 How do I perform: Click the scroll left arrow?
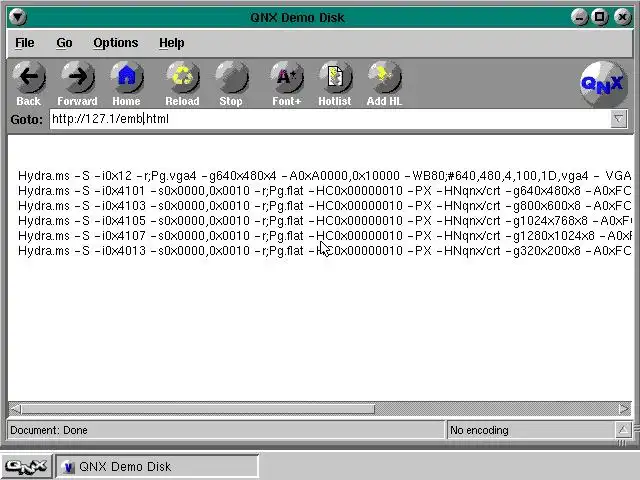pos(15,409)
